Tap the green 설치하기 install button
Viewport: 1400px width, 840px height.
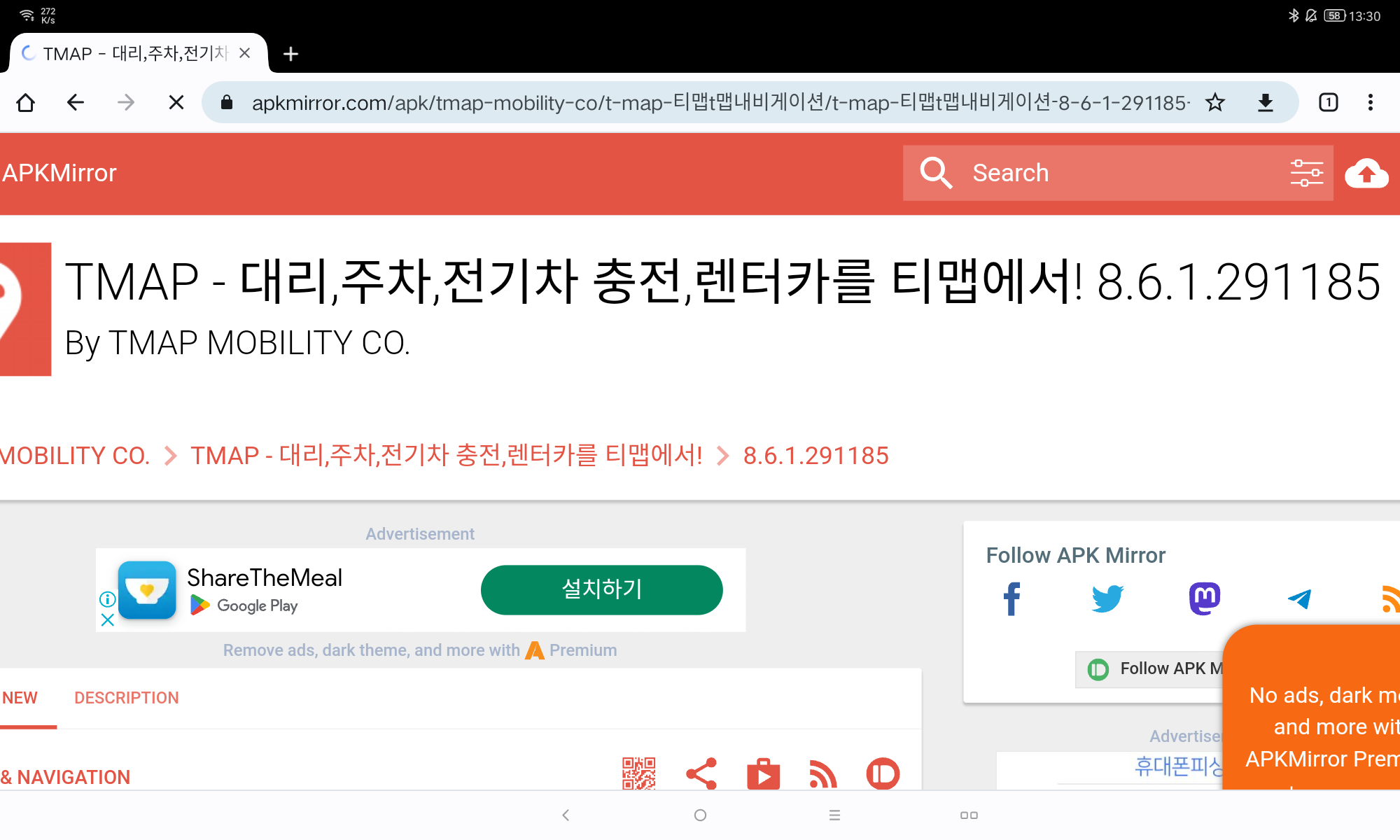[601, 589]
